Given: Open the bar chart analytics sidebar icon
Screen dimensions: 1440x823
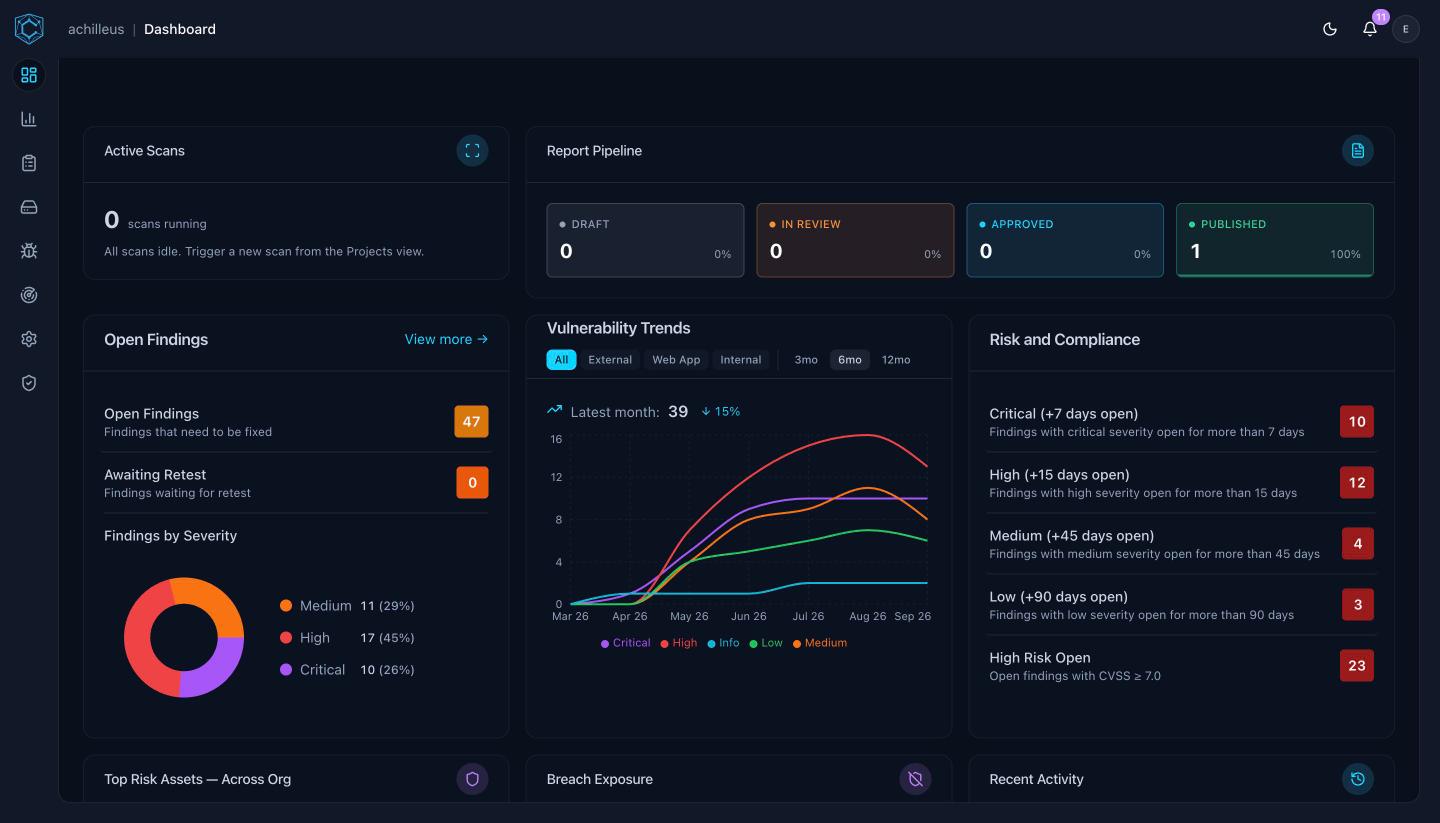Looking at the screenshot, I should click(29, 119).
